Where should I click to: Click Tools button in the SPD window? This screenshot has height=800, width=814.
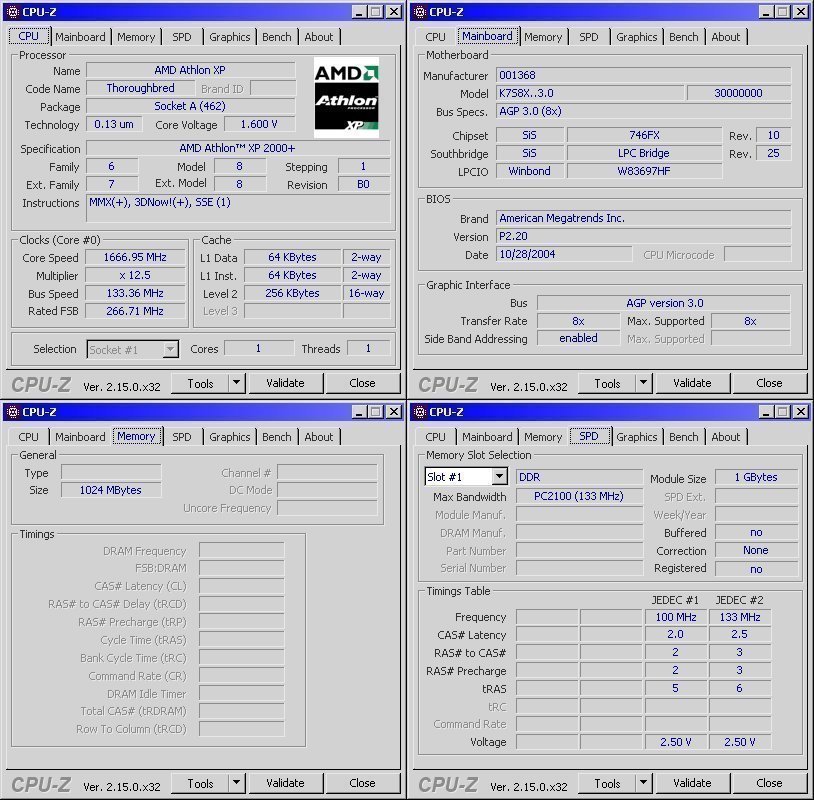point(607,783)
